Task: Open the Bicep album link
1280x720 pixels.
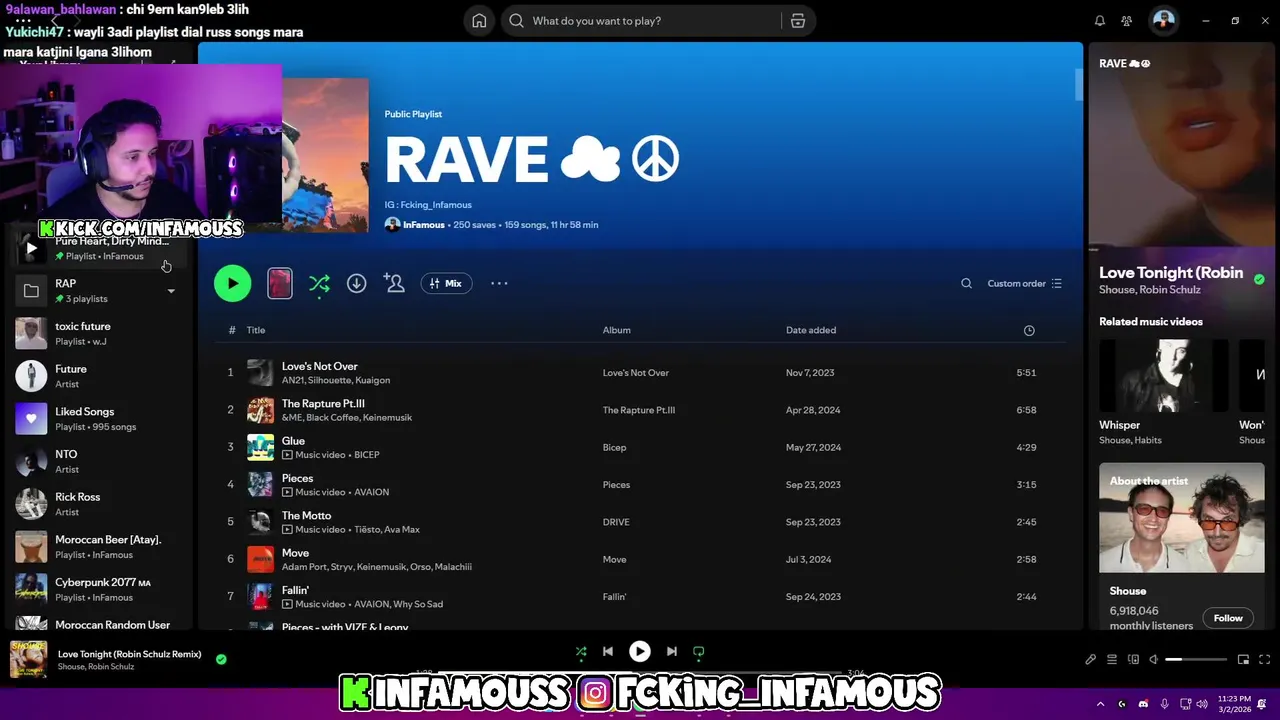Action: [x=614, y=447]
